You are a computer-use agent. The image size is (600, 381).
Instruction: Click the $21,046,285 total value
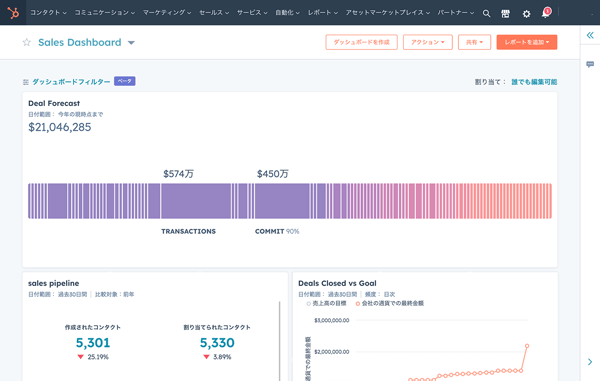coord(60,127)
